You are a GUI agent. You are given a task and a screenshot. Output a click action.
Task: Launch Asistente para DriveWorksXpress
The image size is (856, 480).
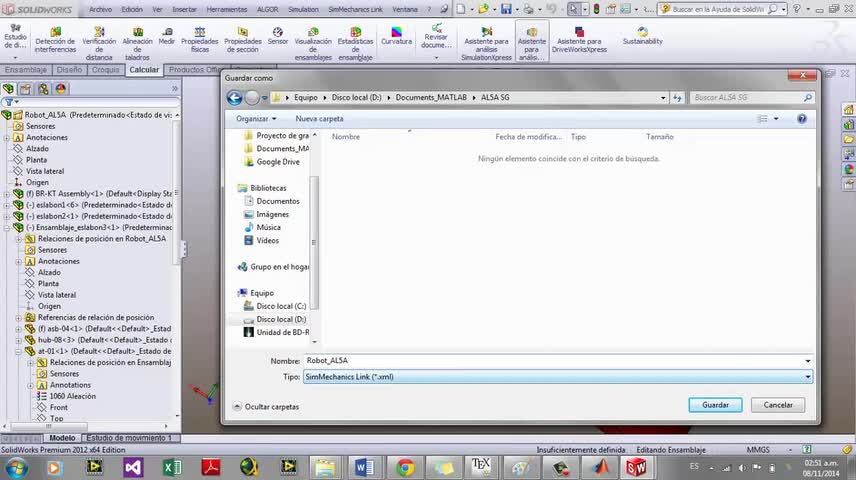pos(579,40)
